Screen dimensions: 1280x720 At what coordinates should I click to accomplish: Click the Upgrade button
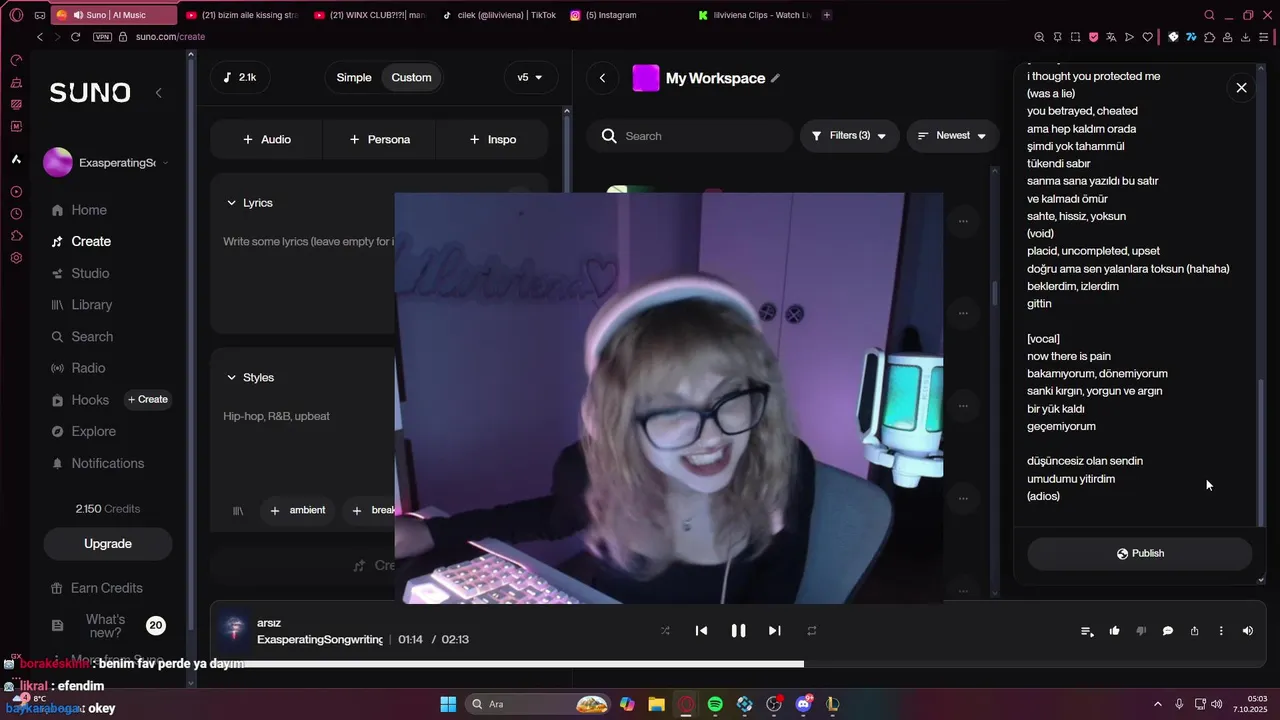[x=108, y=544]
